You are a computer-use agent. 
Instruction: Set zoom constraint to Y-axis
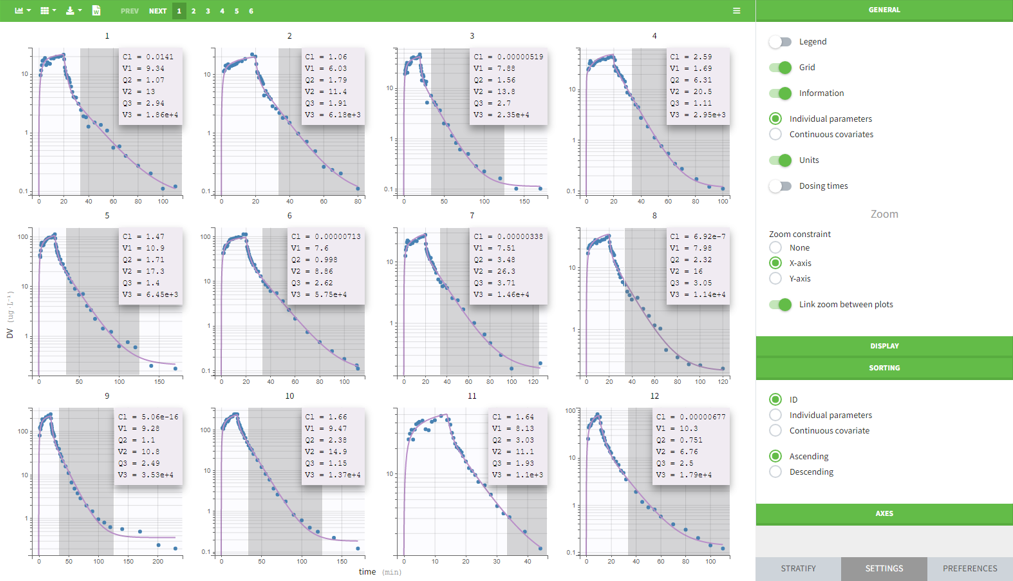click(776, 279)
